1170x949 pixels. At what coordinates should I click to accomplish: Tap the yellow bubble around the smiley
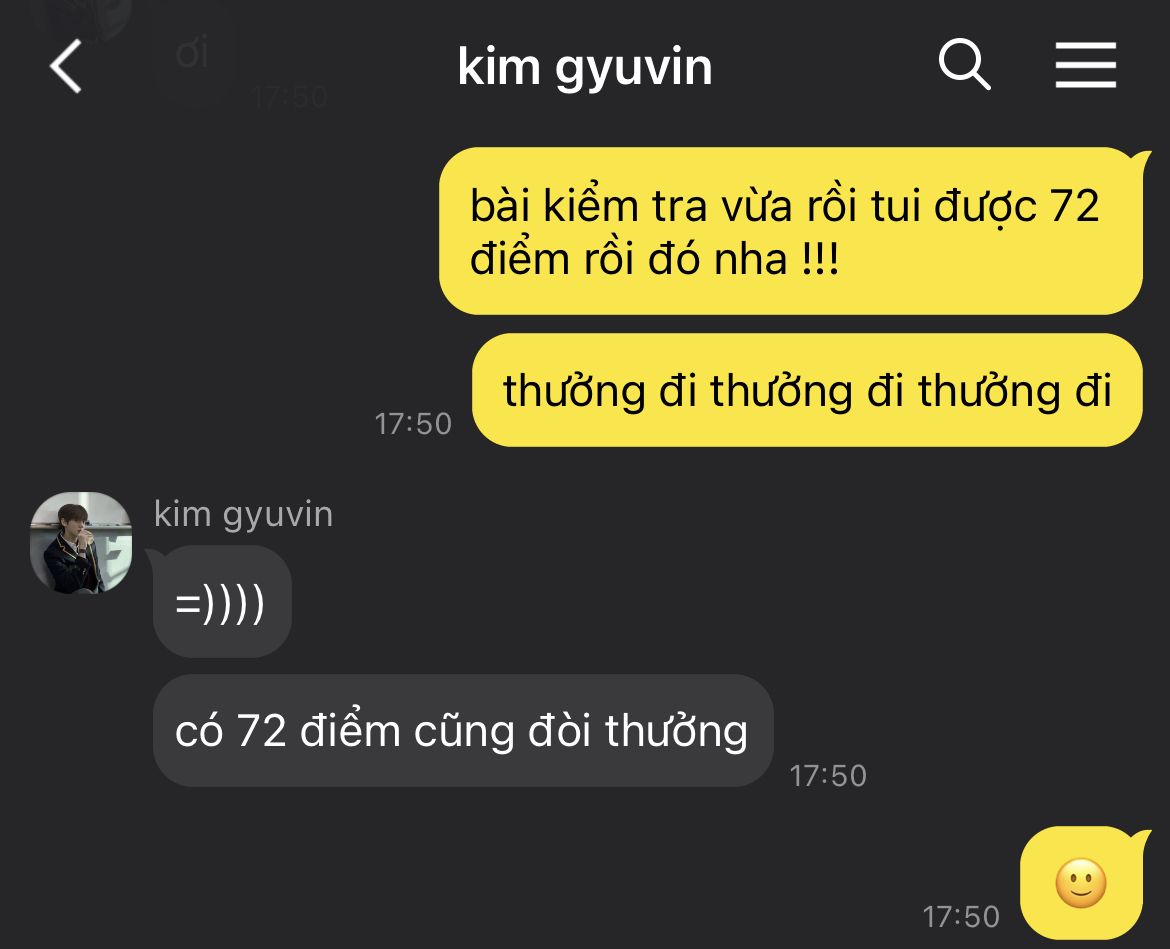1081,883
